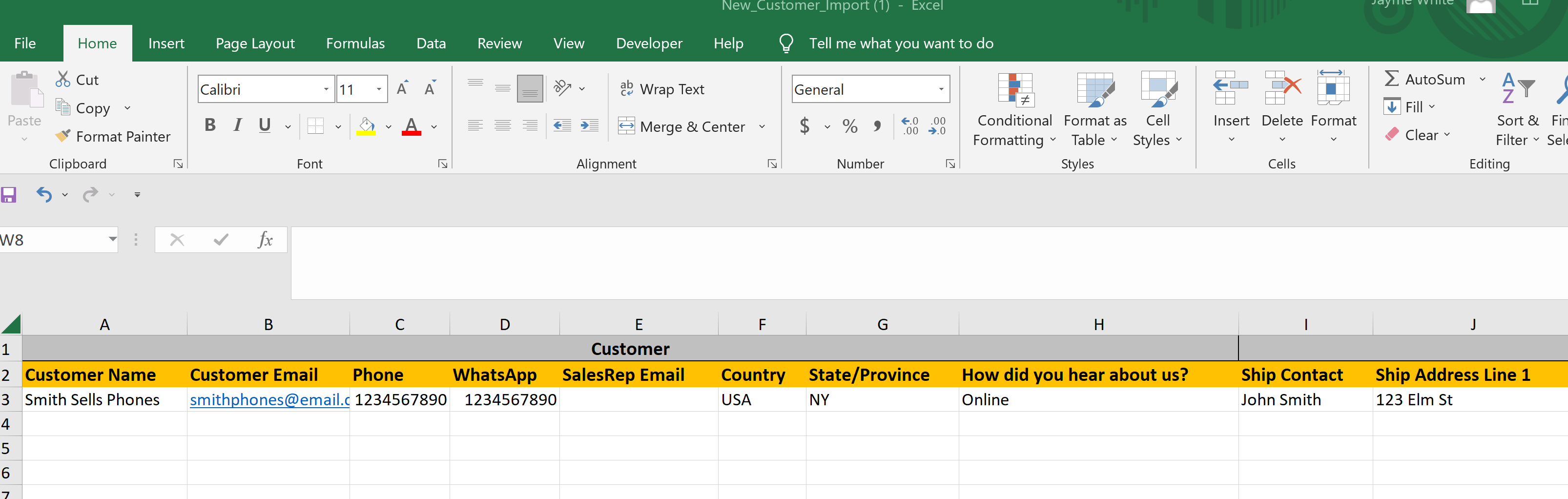Apply comma style format
The width and height of the screenshot is (1568, 499).
pos(877,126)
